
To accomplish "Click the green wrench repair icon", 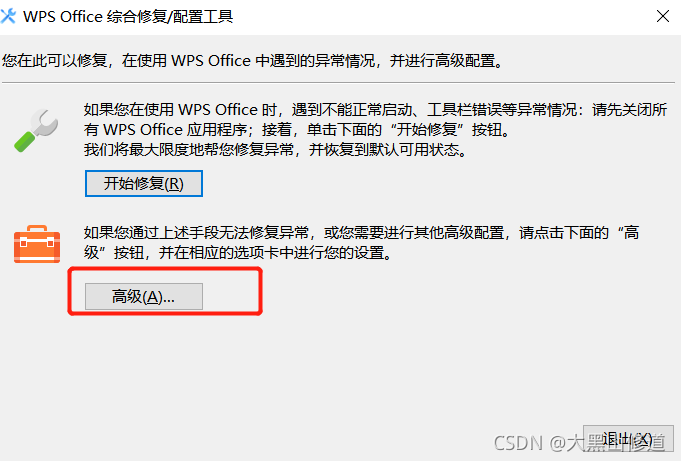I will tap(36, 130).
